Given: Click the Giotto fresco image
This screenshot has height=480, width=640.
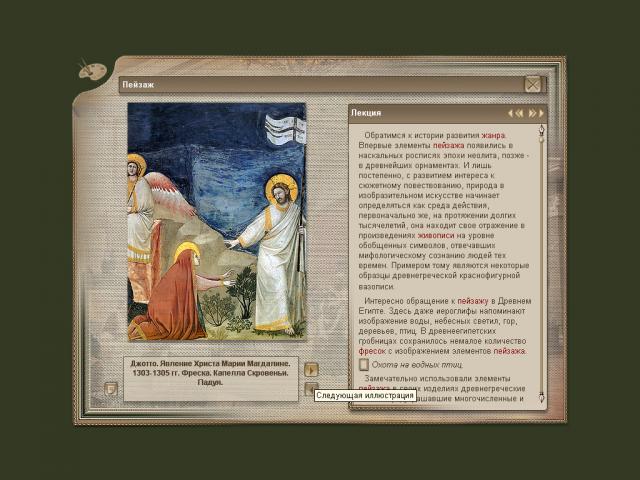Looking at the screenshot, I should [x=216, y=221].
